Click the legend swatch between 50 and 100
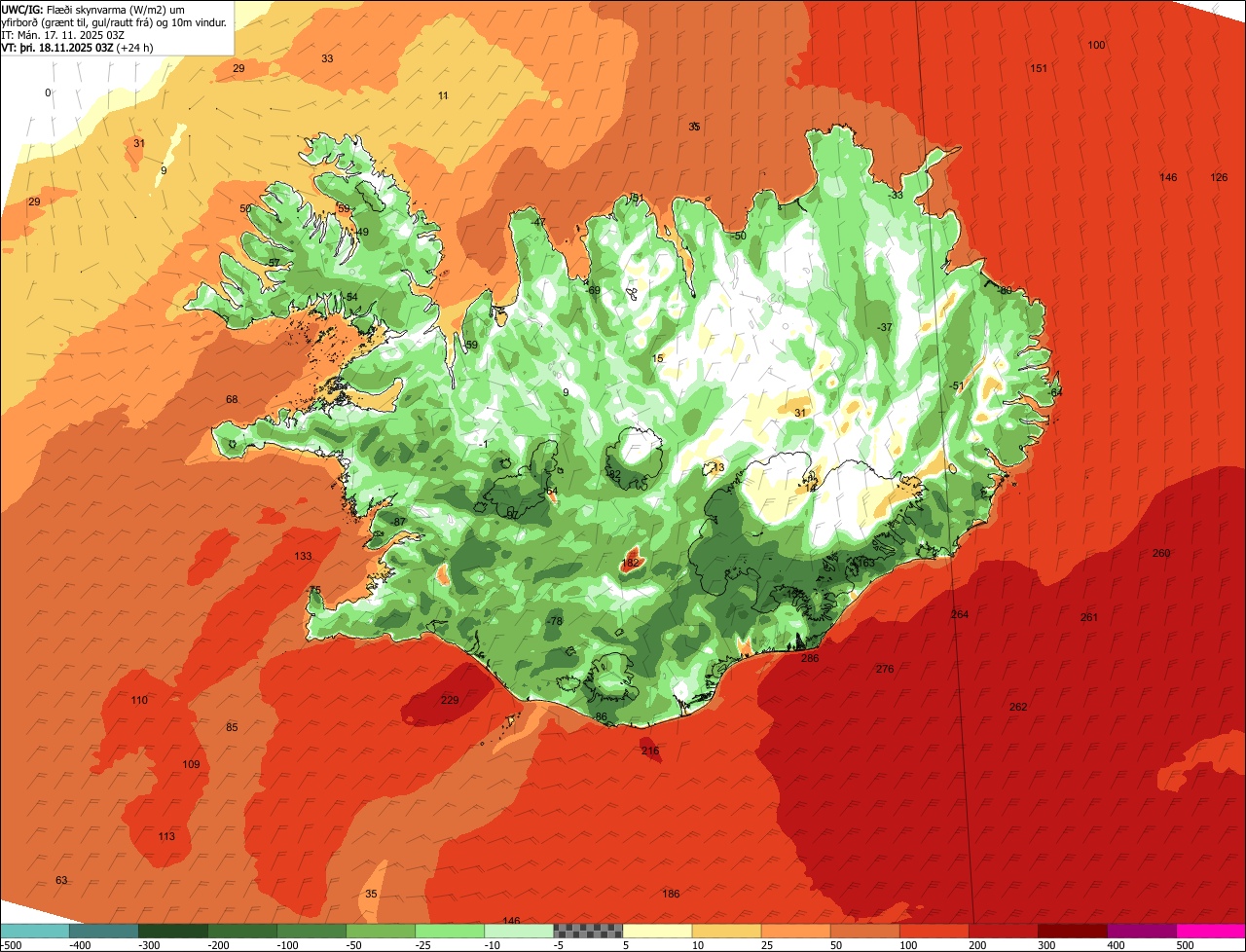Image resolution: width=1246 pixels, height=952 pixels. point(864,931)
